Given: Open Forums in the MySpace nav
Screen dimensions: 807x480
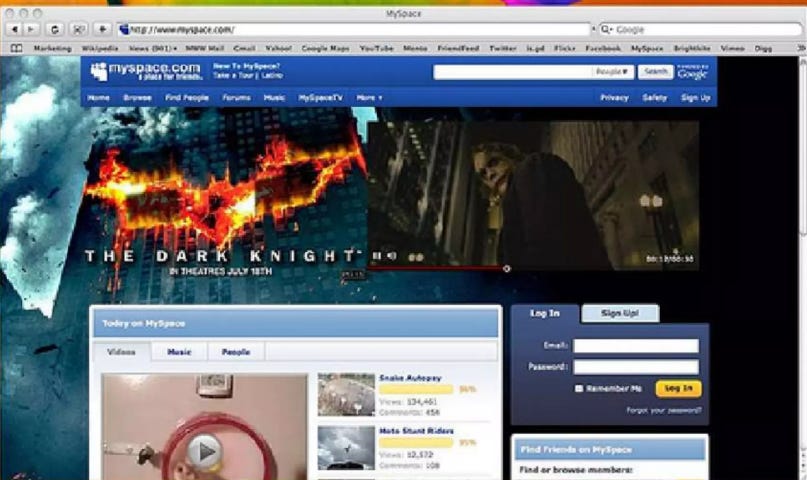Looking at the screenshot, I should [236, 98].
